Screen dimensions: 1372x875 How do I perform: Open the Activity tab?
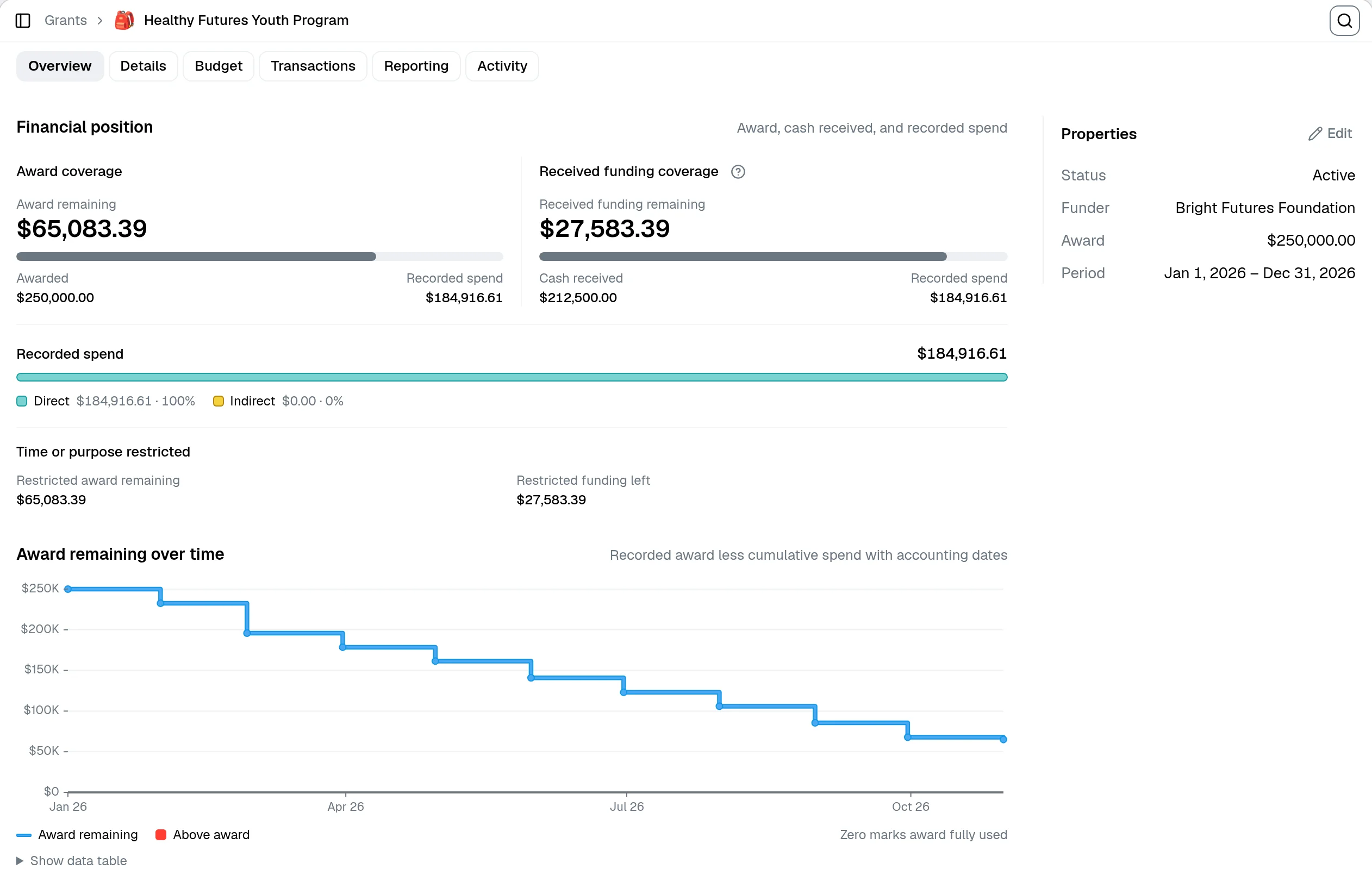click(502, 66)
